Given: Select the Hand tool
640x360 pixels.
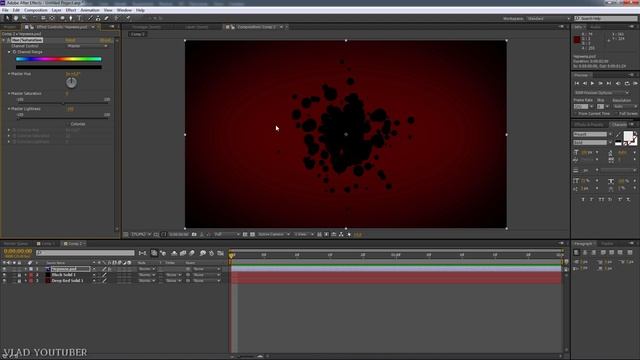Looking at the screenshot, I should [16, 18].
